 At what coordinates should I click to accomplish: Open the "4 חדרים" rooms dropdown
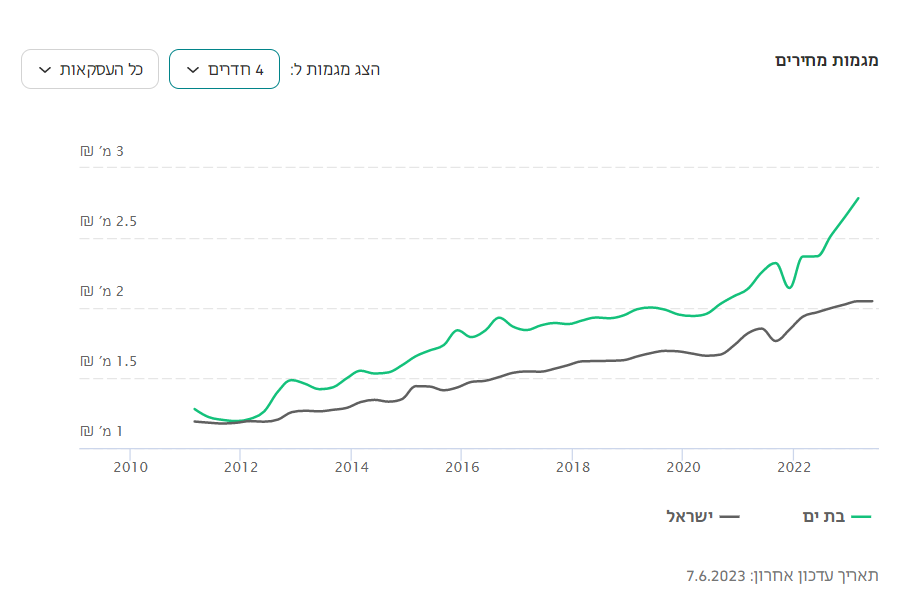tap(224, 69)
